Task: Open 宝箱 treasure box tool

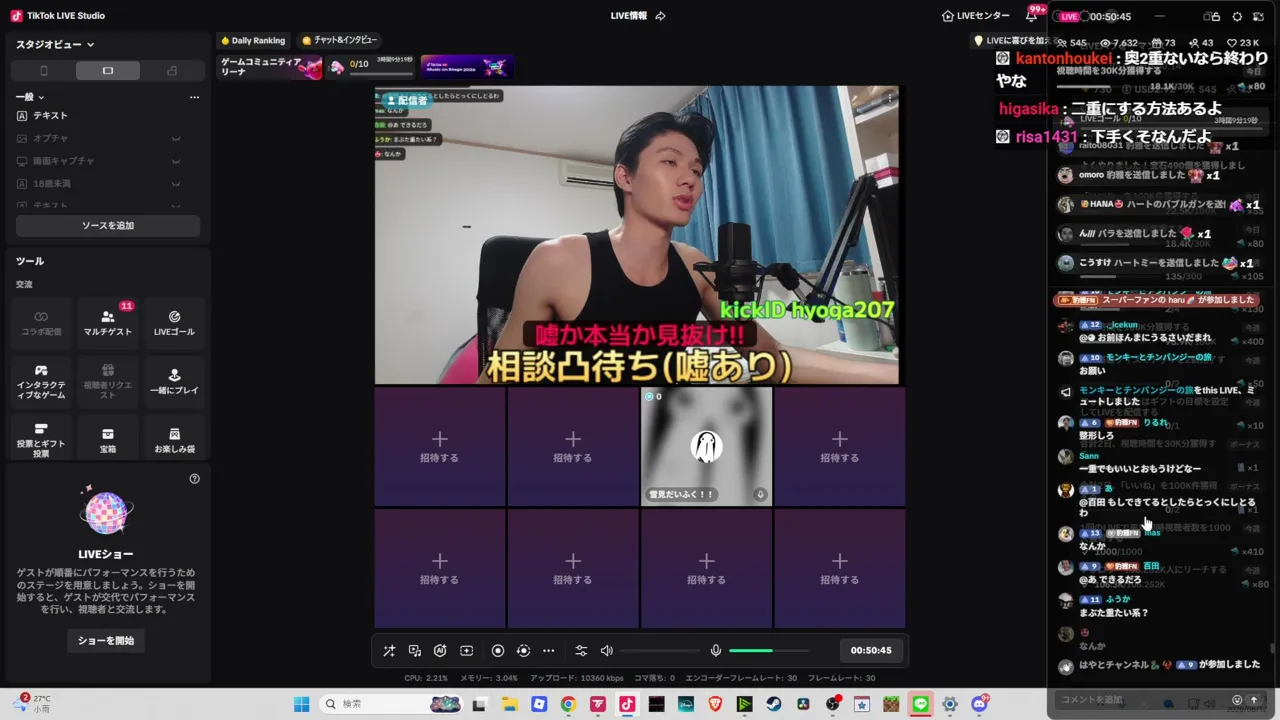Action: [x=108, y=440]
